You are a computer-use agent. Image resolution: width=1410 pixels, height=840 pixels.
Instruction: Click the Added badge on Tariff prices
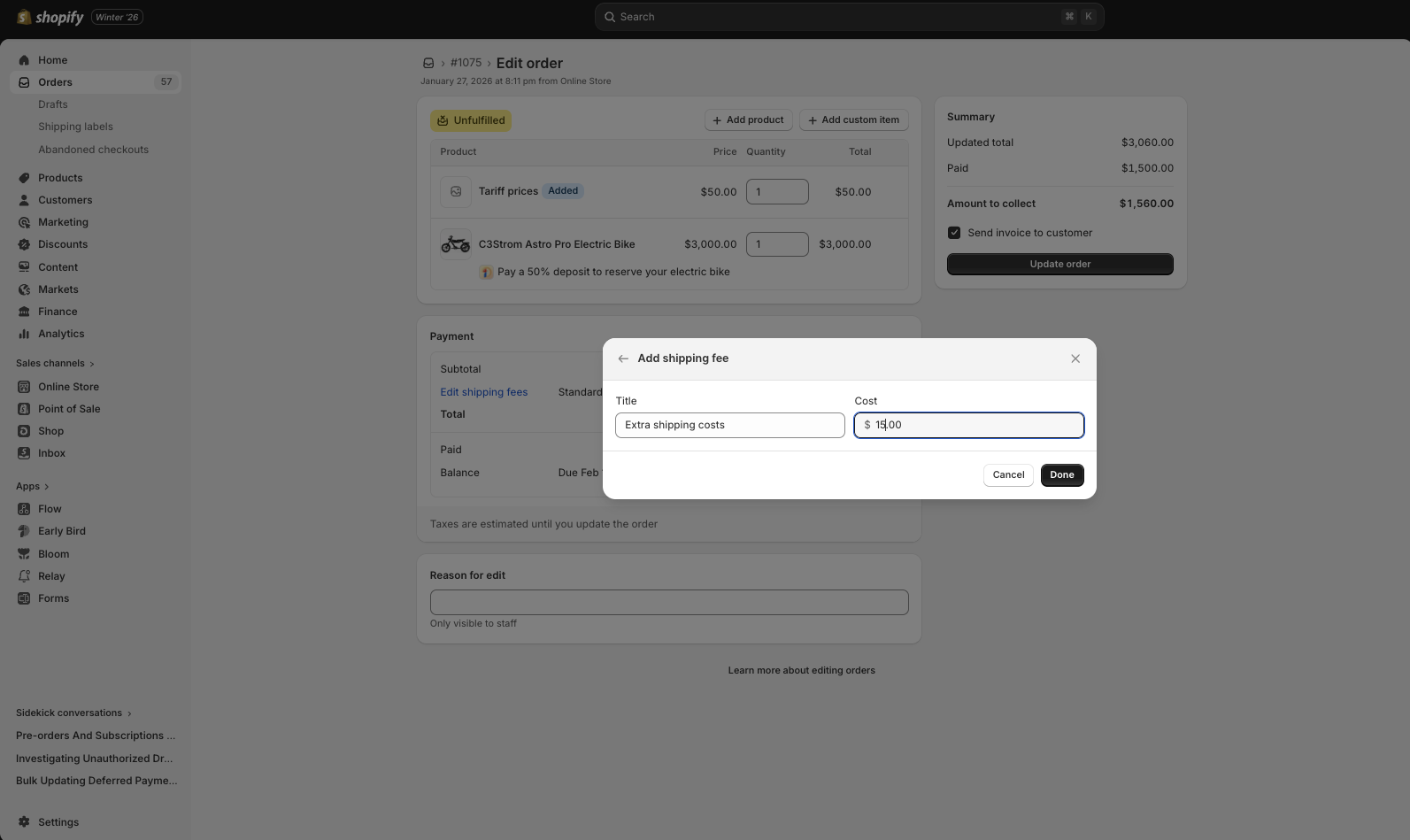tap(563, 190)
